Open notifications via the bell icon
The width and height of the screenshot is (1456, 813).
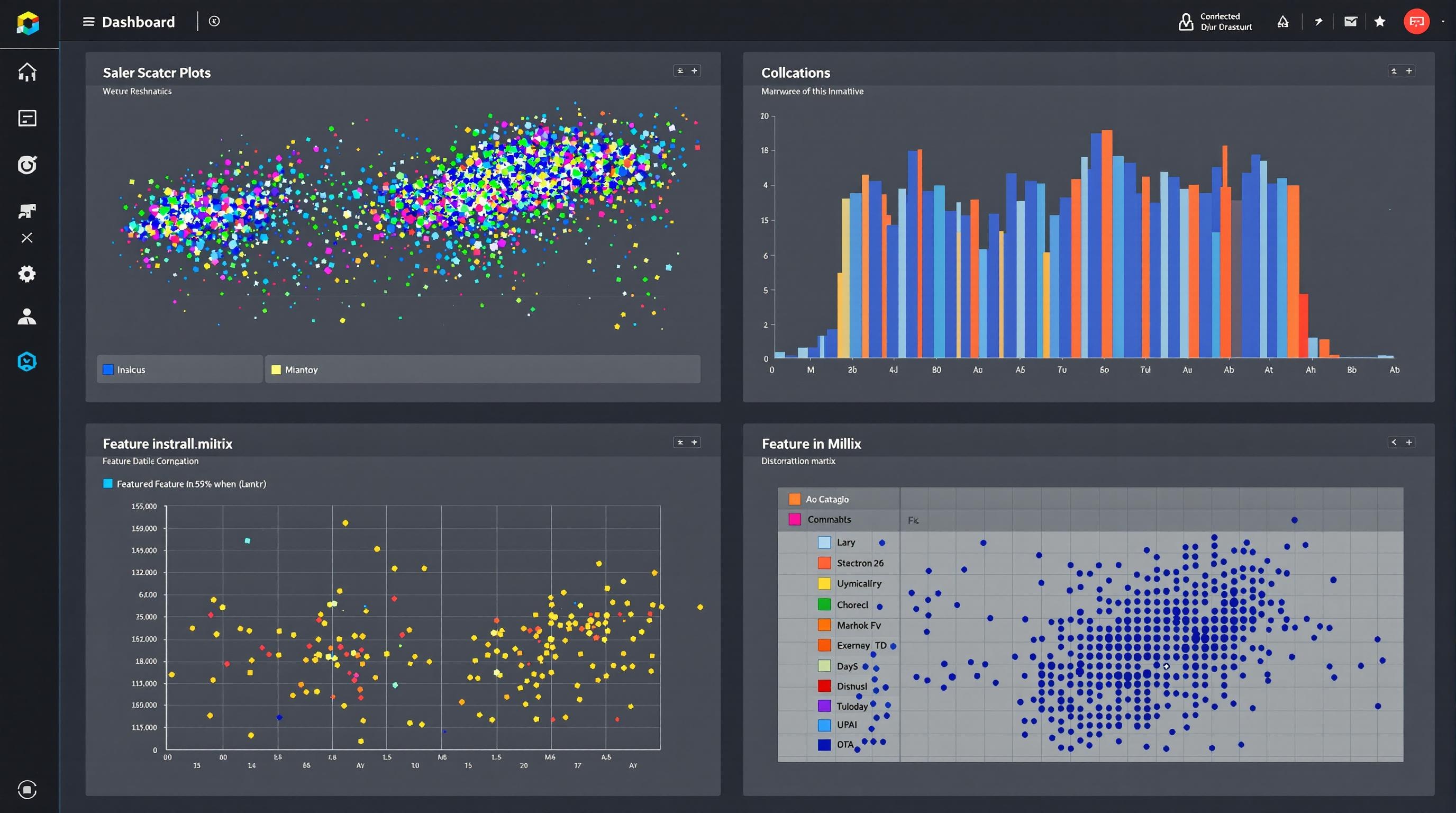(x=1282, y=21)
